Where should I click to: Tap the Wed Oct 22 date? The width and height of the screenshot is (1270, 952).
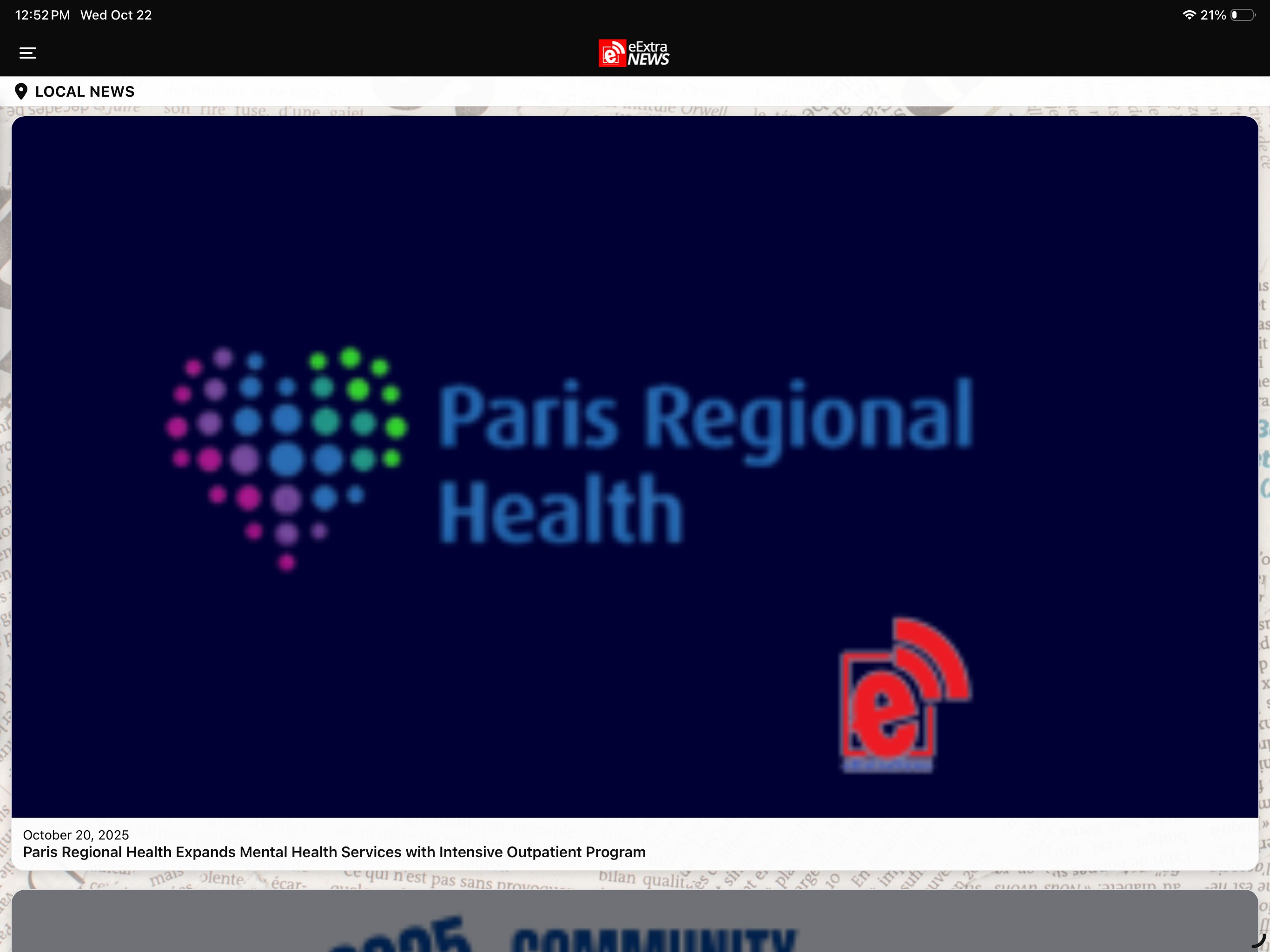pos(116,15)
